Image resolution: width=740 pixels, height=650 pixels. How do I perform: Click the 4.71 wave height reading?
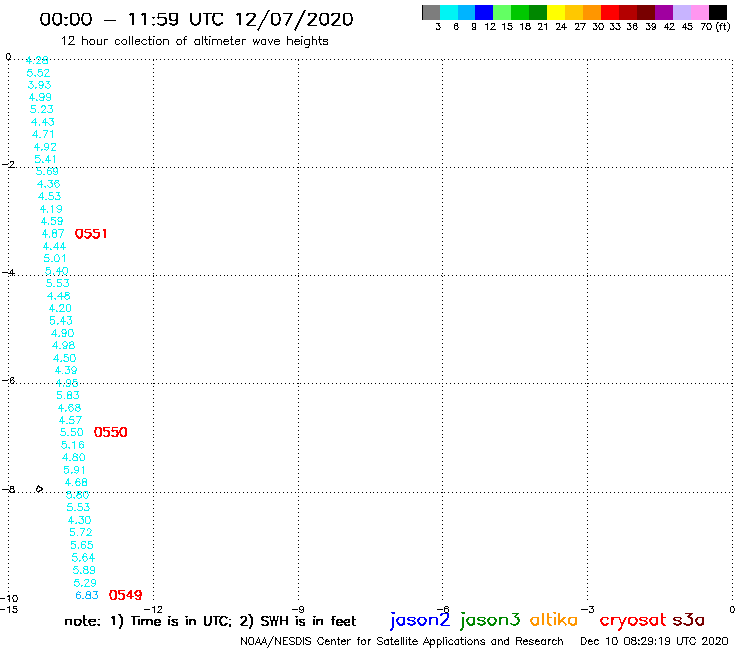[x=43, y=134]
